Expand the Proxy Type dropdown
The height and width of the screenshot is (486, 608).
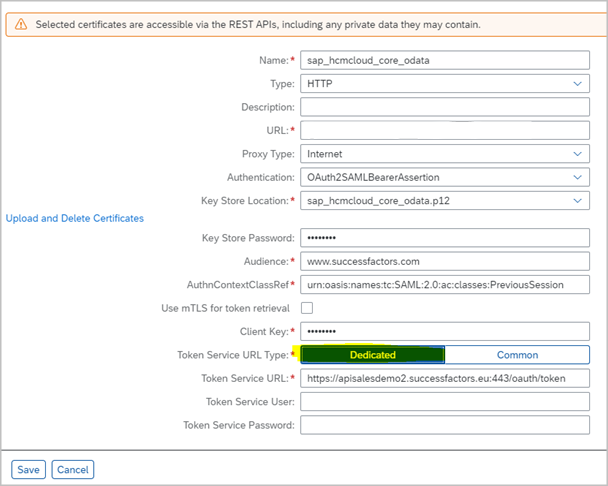(445, 154)
